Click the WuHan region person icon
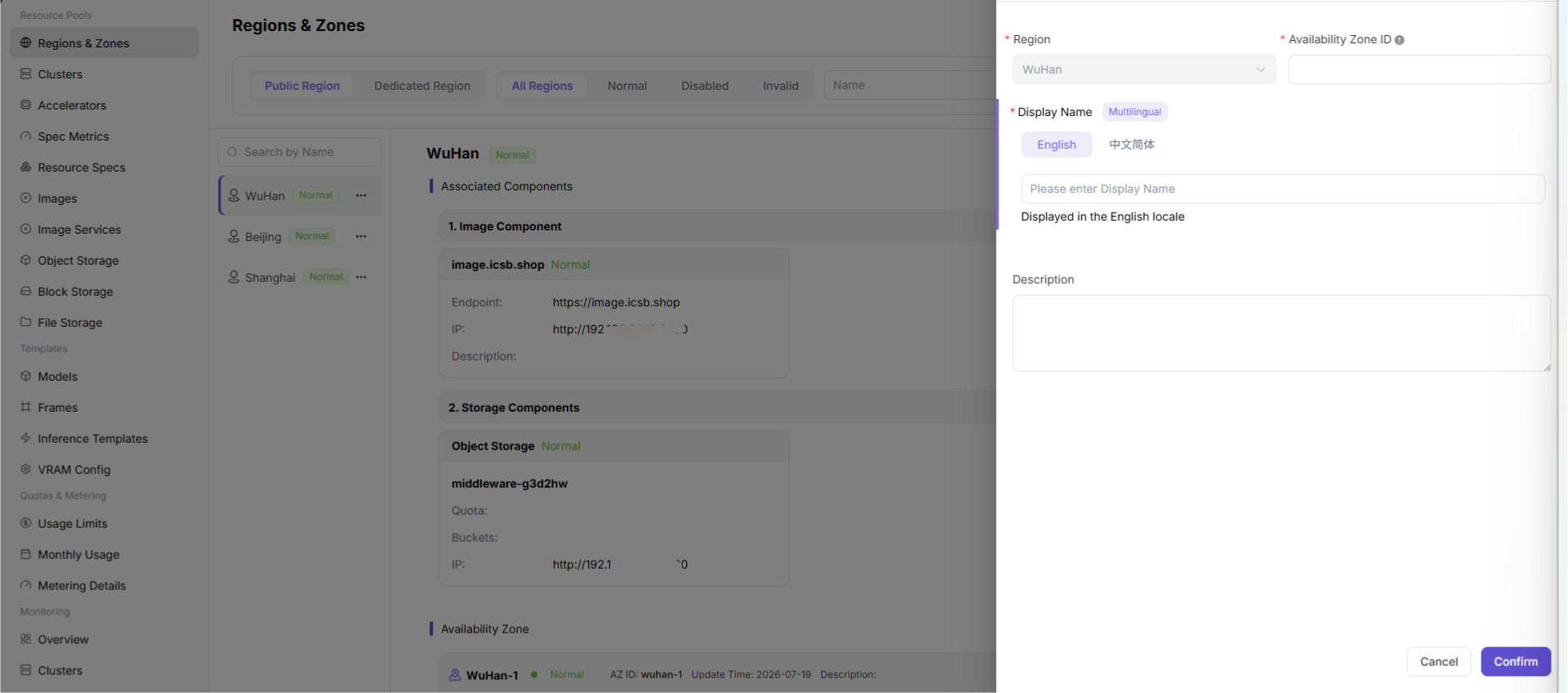 (234, 195)
